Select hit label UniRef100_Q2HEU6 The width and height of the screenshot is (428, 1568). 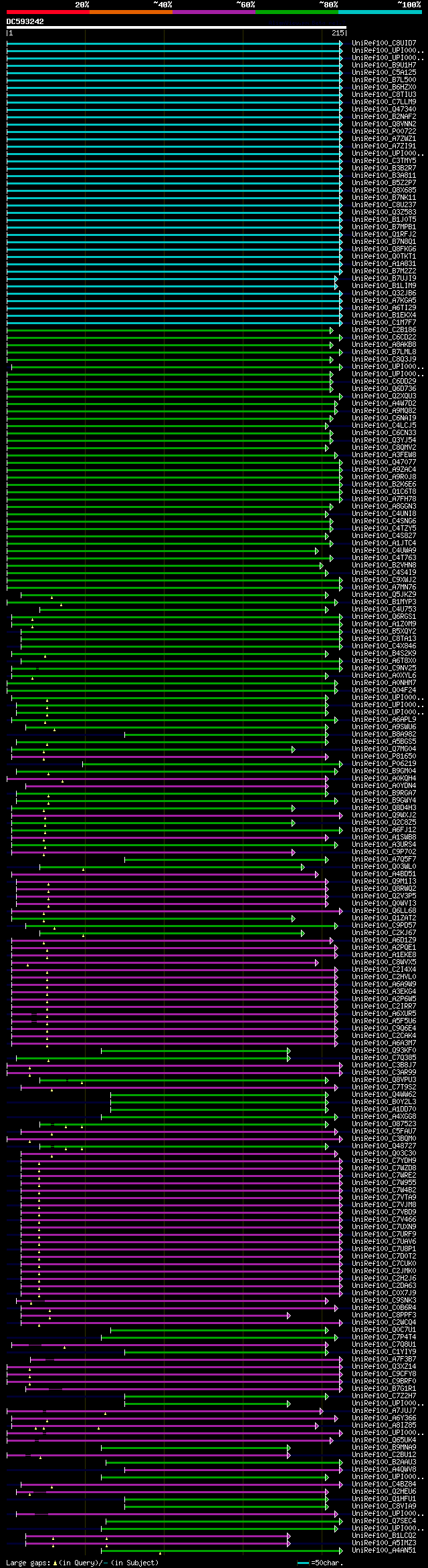pos(384,1492)
